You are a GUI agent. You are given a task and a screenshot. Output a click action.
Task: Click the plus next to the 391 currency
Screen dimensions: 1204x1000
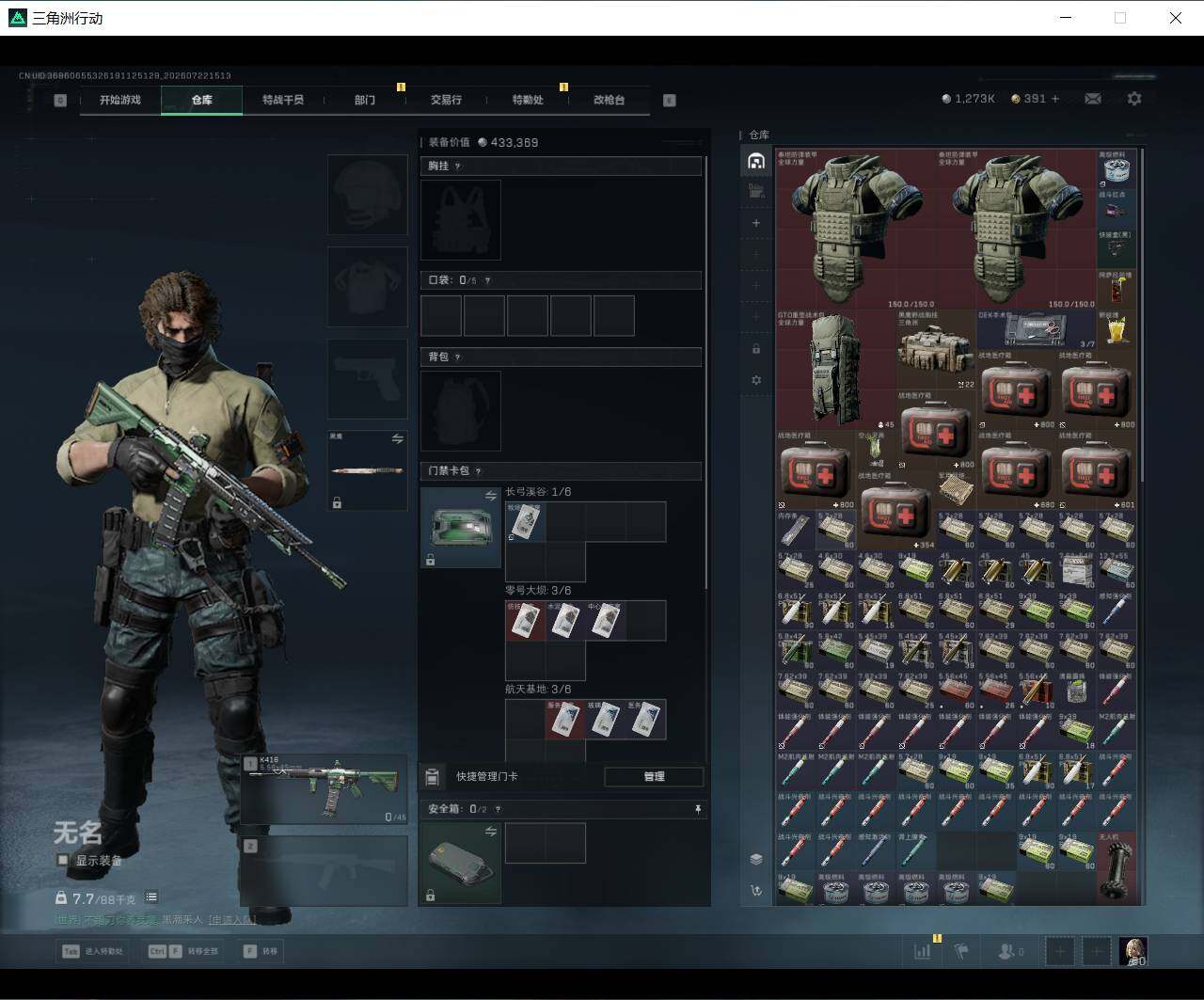1054,99
